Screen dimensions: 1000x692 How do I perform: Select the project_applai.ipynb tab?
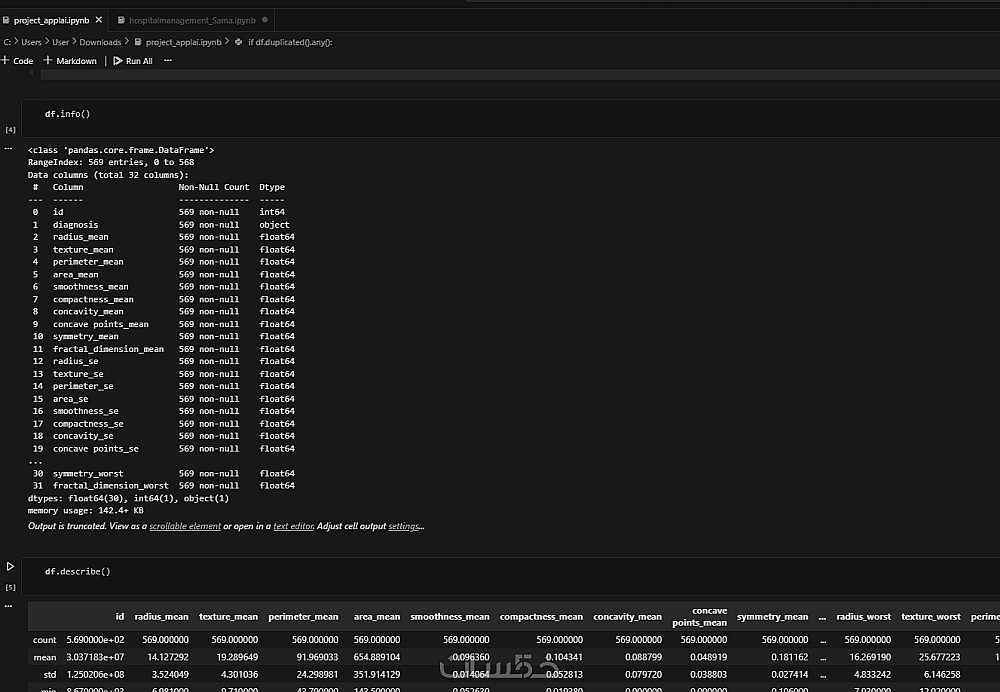(x=51, y=20)
